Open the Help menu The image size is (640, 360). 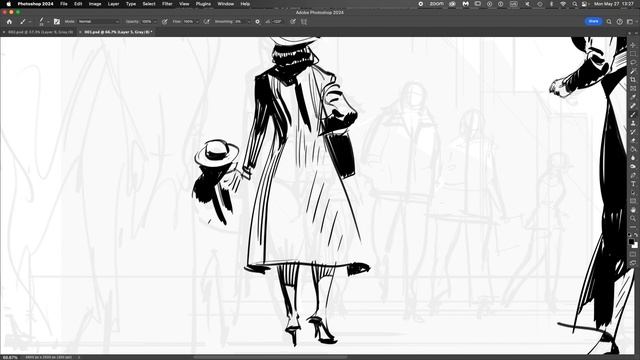click(x=245, y=4)
